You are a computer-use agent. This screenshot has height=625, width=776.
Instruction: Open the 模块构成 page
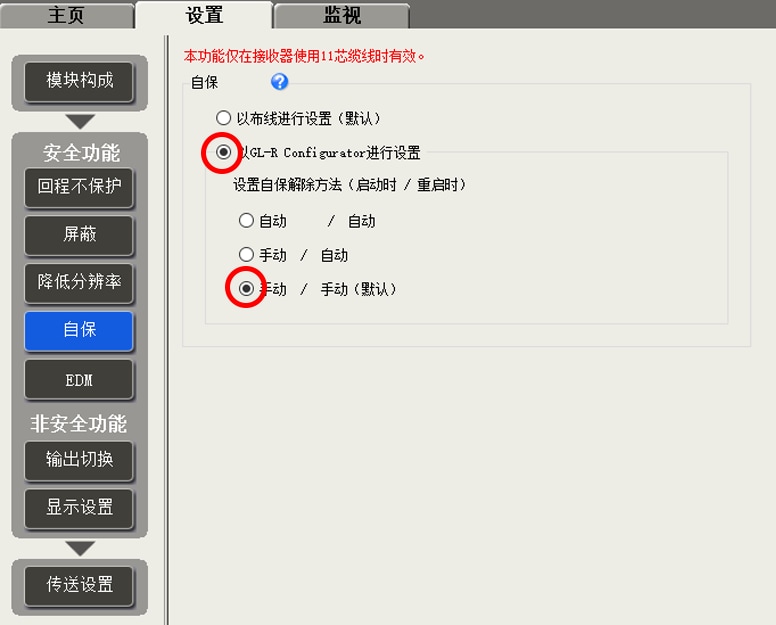pyautogui.click(x=80, y=80)
